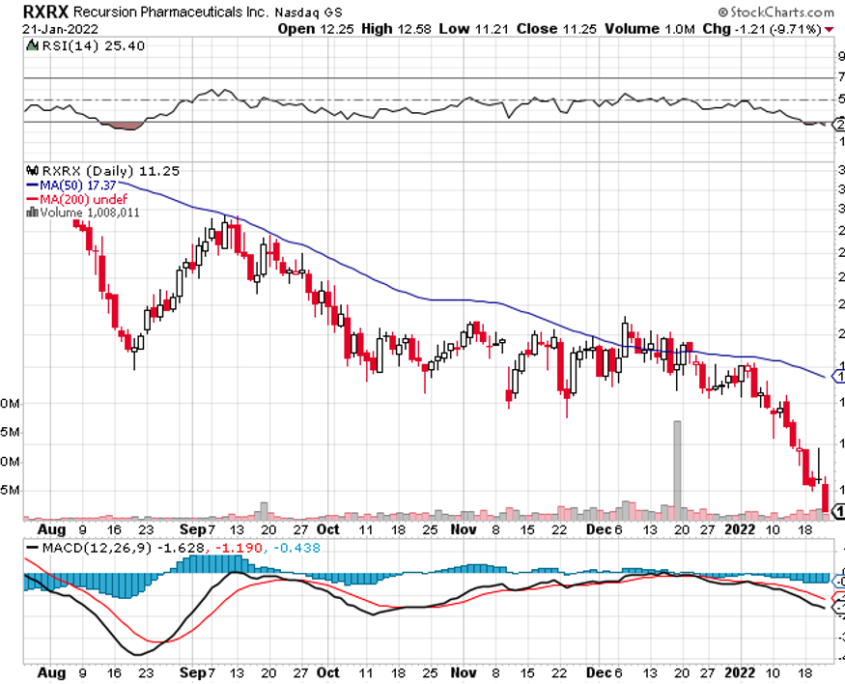The height and width of the screenshot is (684, 845).
Task: Click the Volume 1,008,011 legend label
Action: [89, 212]
